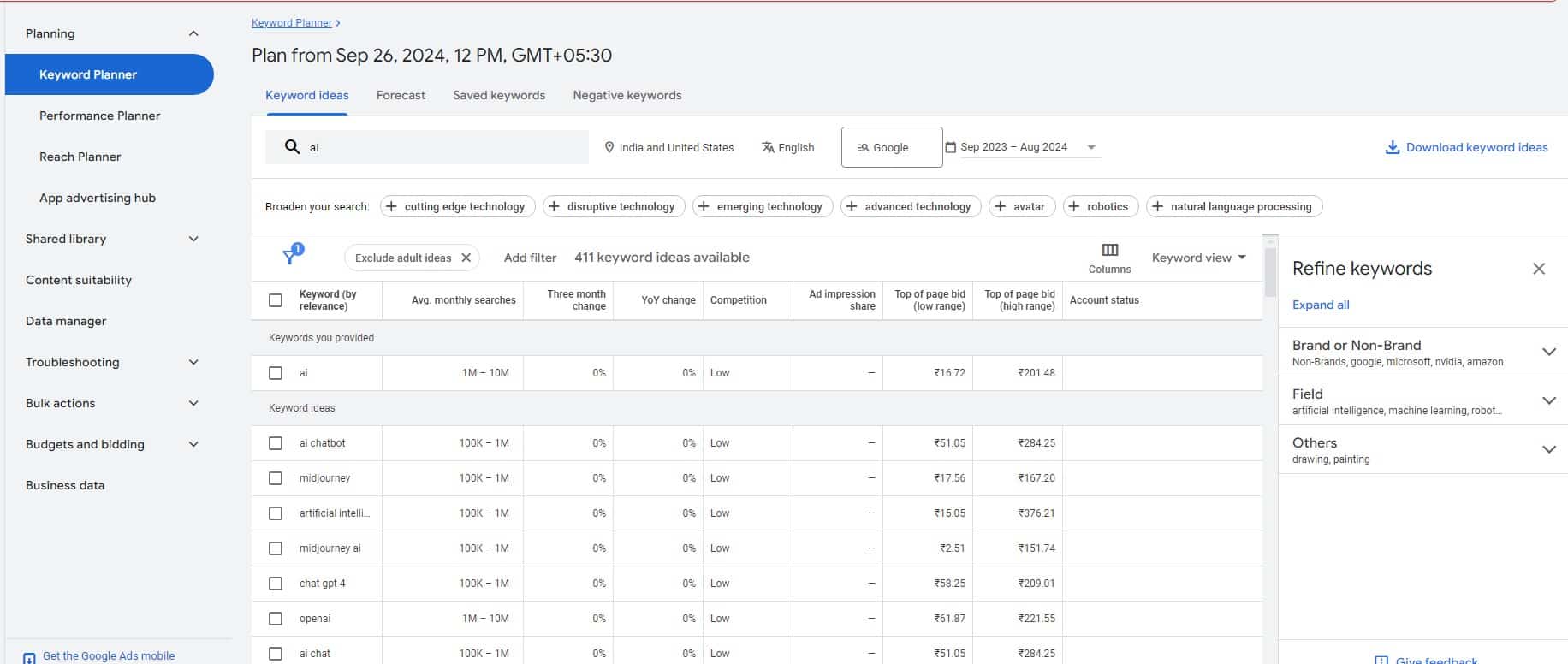Remove the Exclude adult ideas filter
The image size is (1568, 664).
pyautogui.click(x=466, y=258)
